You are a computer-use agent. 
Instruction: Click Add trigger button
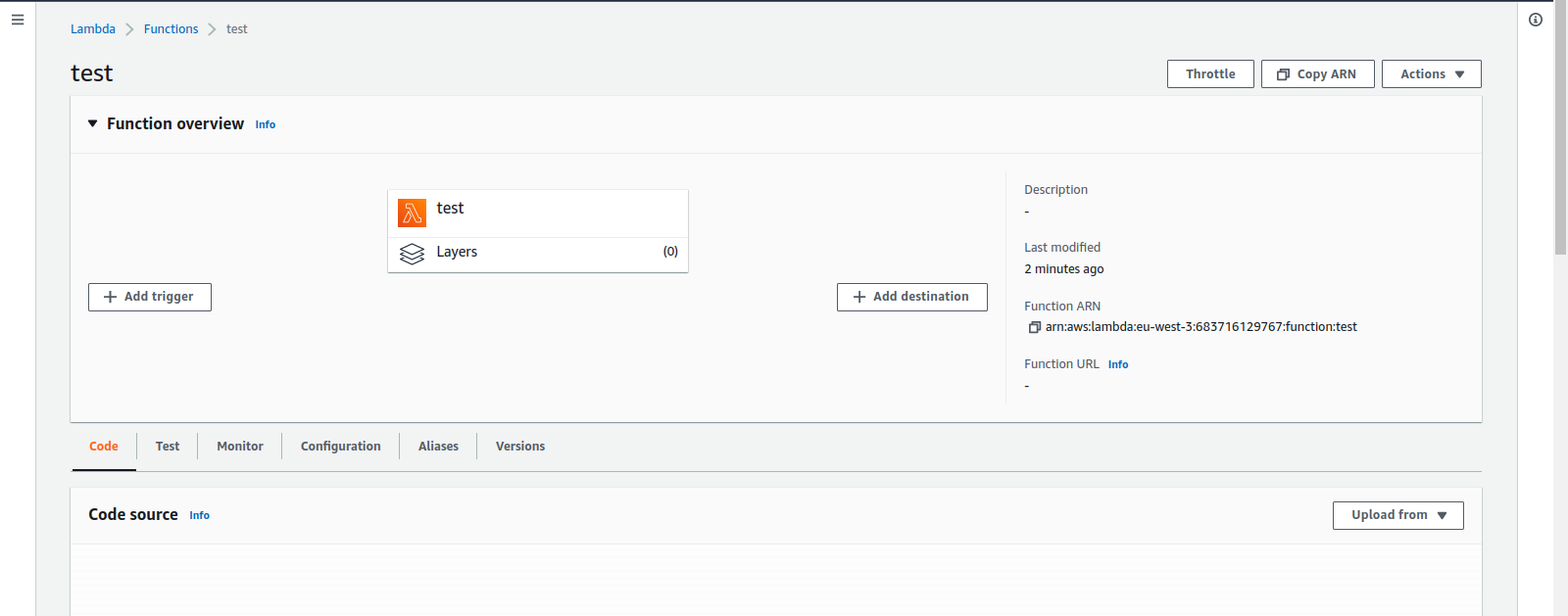[150, 297]
